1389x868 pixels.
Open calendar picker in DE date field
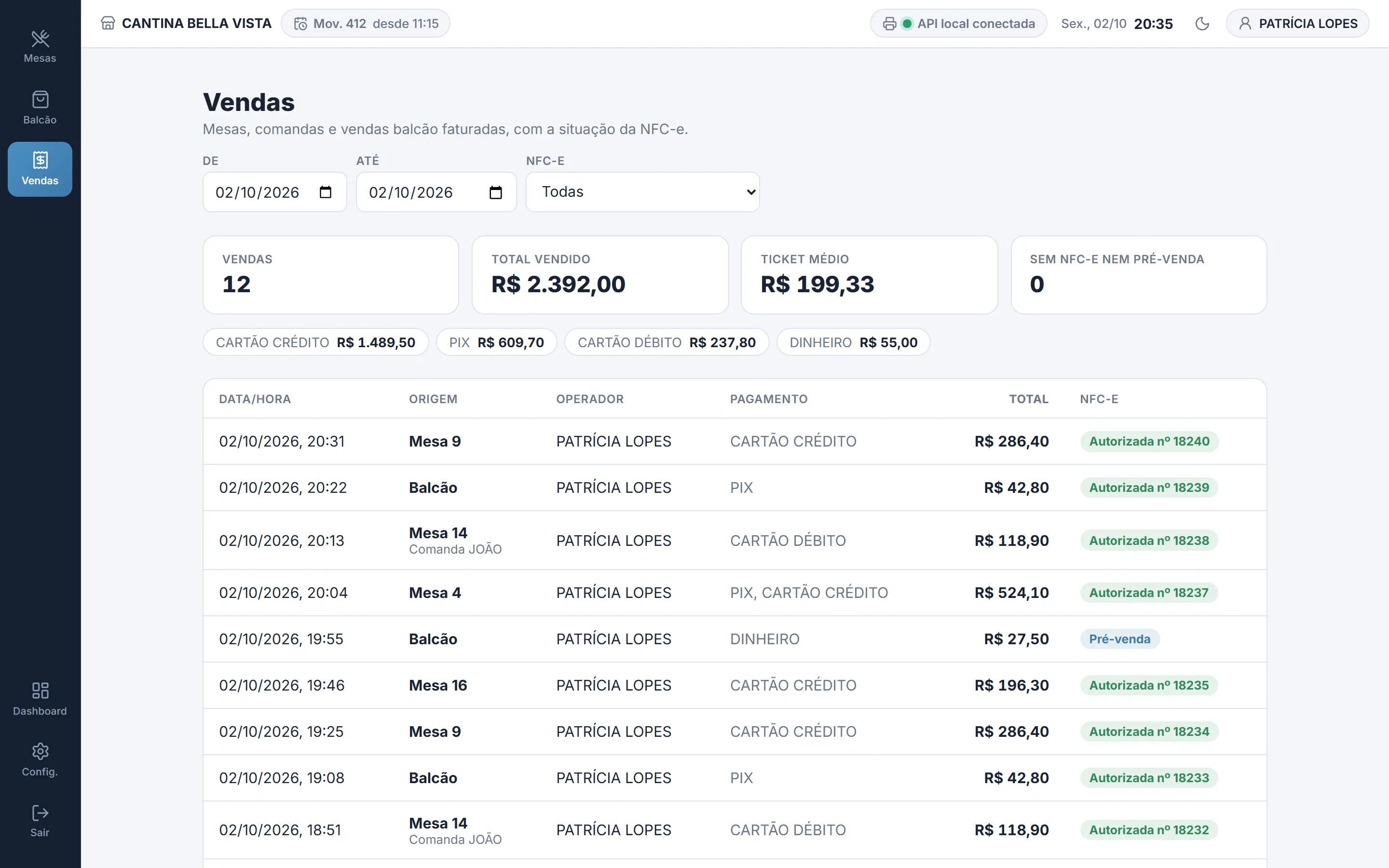pos(326,192)
